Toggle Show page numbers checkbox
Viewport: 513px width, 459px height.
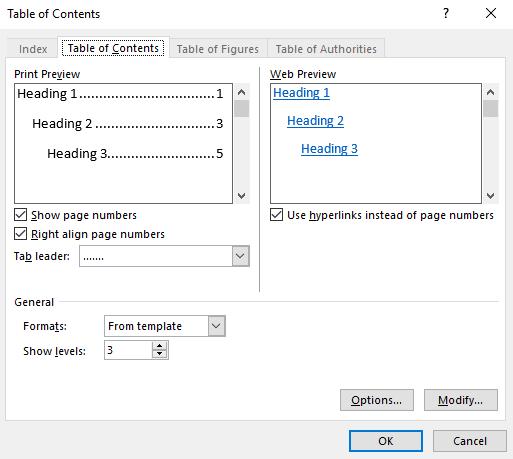(x=20, y=215)
